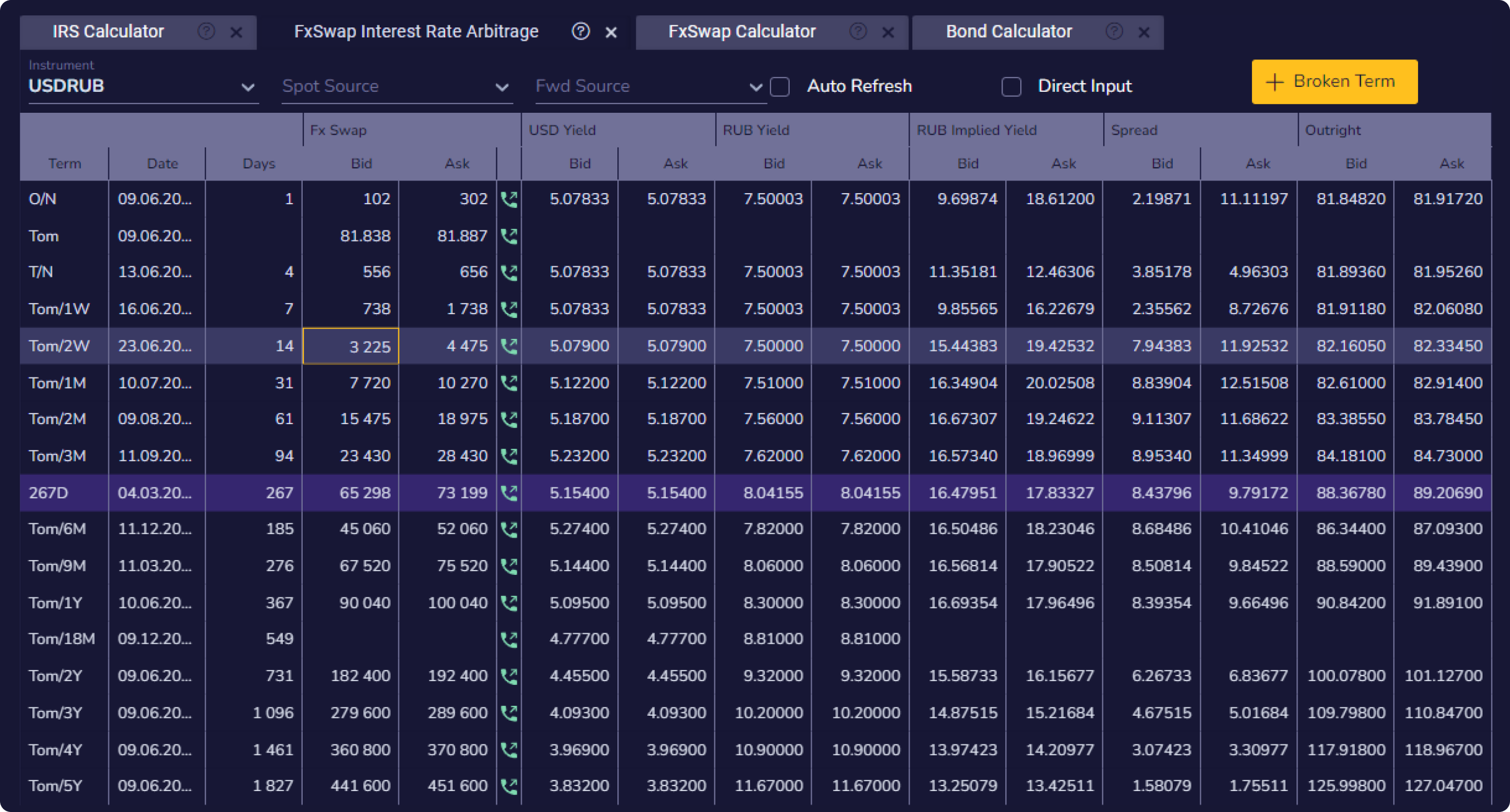Enable the Auto Refresh checkbox
This screenshot has width=1510, height=812.
(780, 87)
